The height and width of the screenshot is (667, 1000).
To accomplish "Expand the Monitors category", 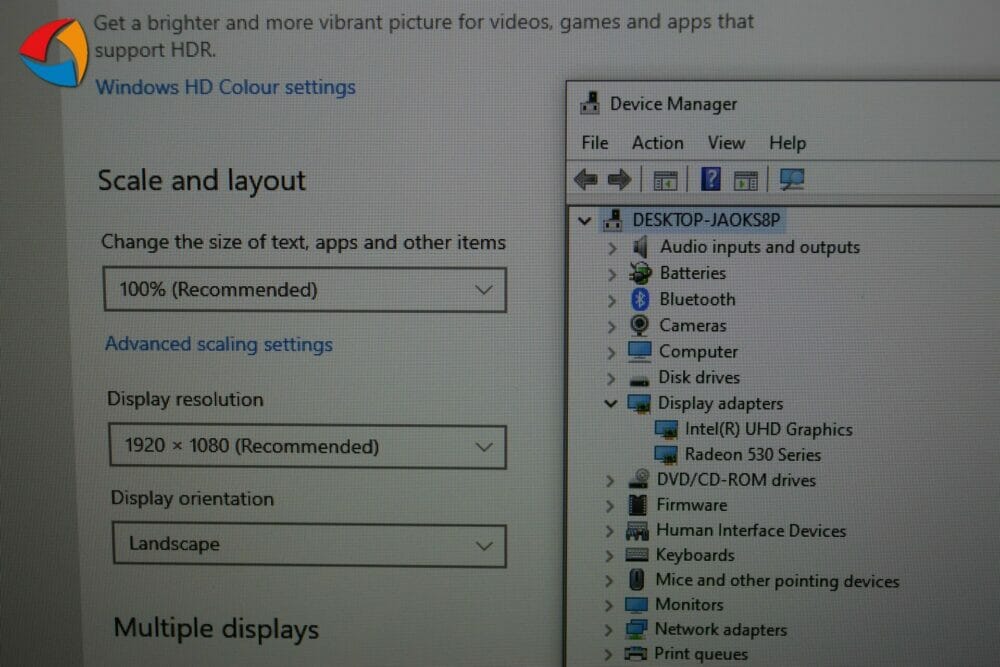I will pyautogui.click(x=608, y=605).
